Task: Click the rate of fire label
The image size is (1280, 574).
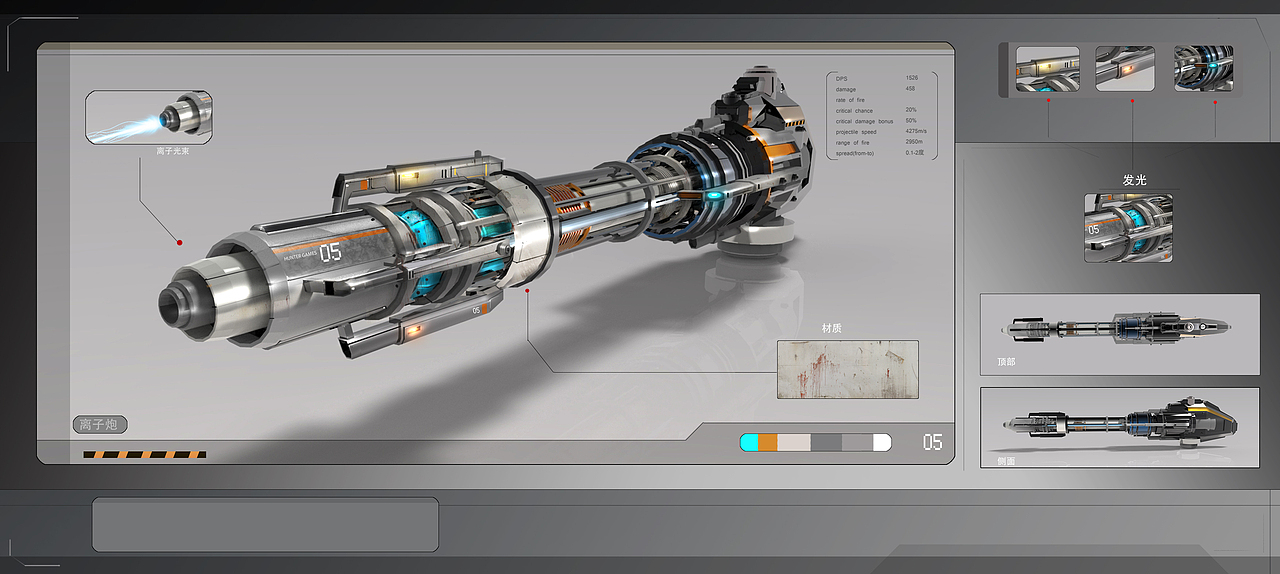Action: click(x=851, y=100)
